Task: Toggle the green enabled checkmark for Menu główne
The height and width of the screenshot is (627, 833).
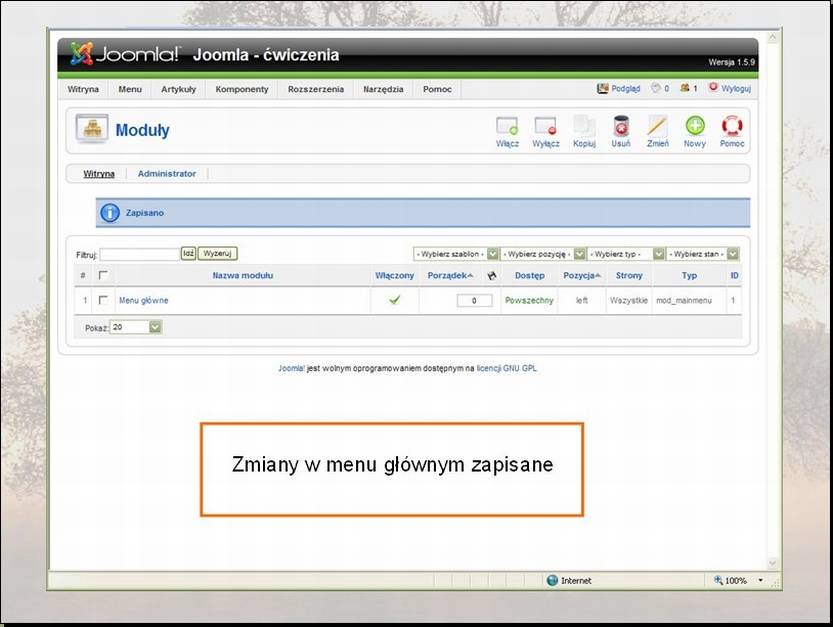Action: click(394, 300)
